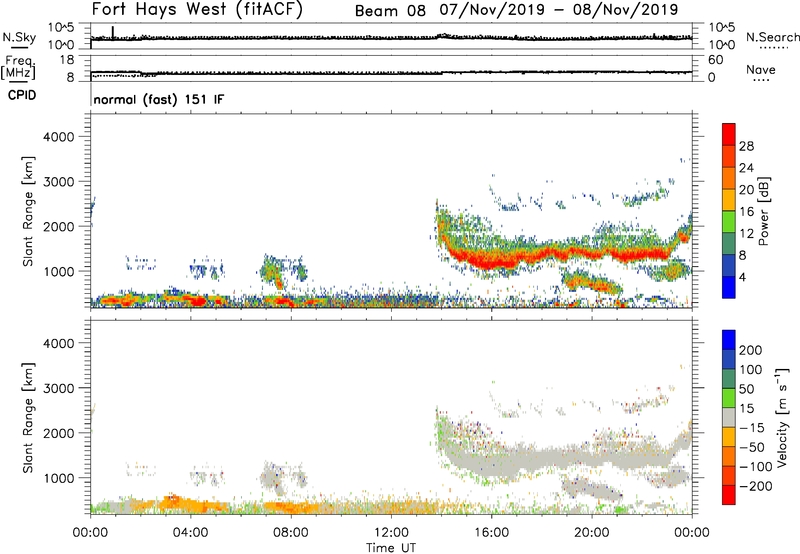
Task: Select the "100" value on velocity scale
Action: click(751, 369)
